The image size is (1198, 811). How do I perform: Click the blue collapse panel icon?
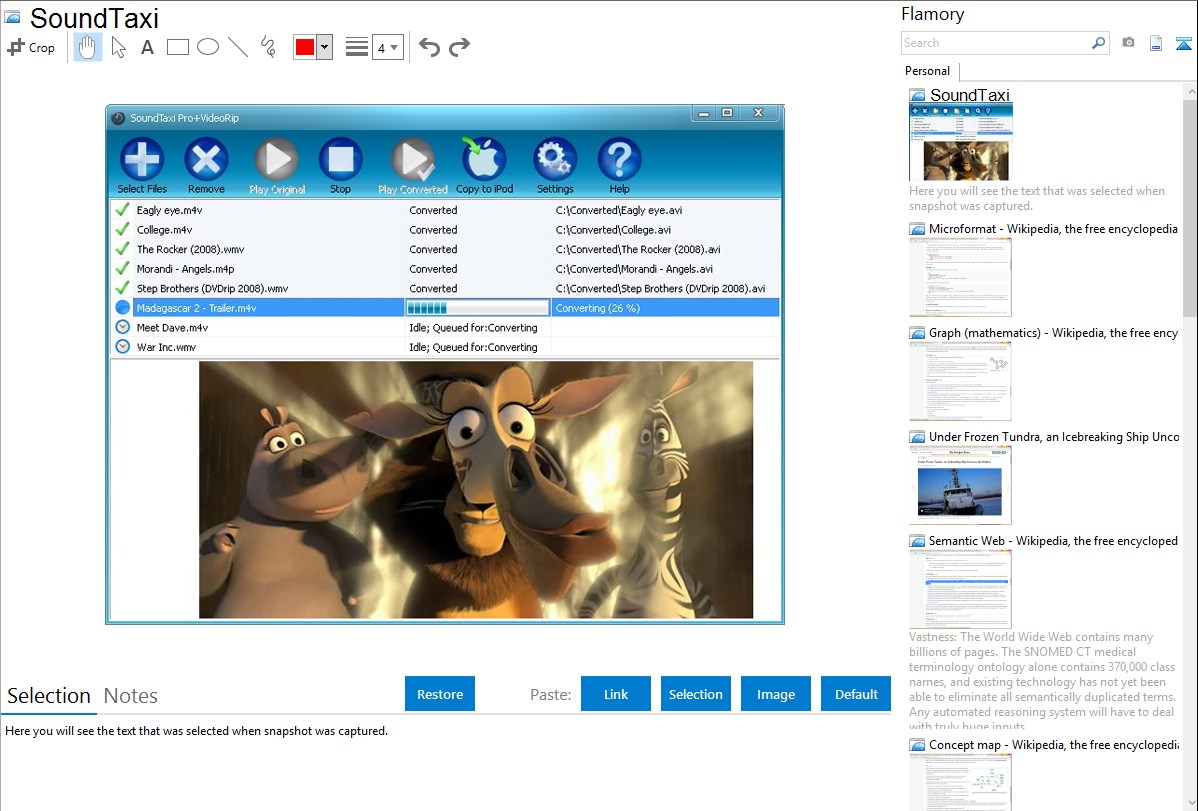click(x=1183, y=43)
